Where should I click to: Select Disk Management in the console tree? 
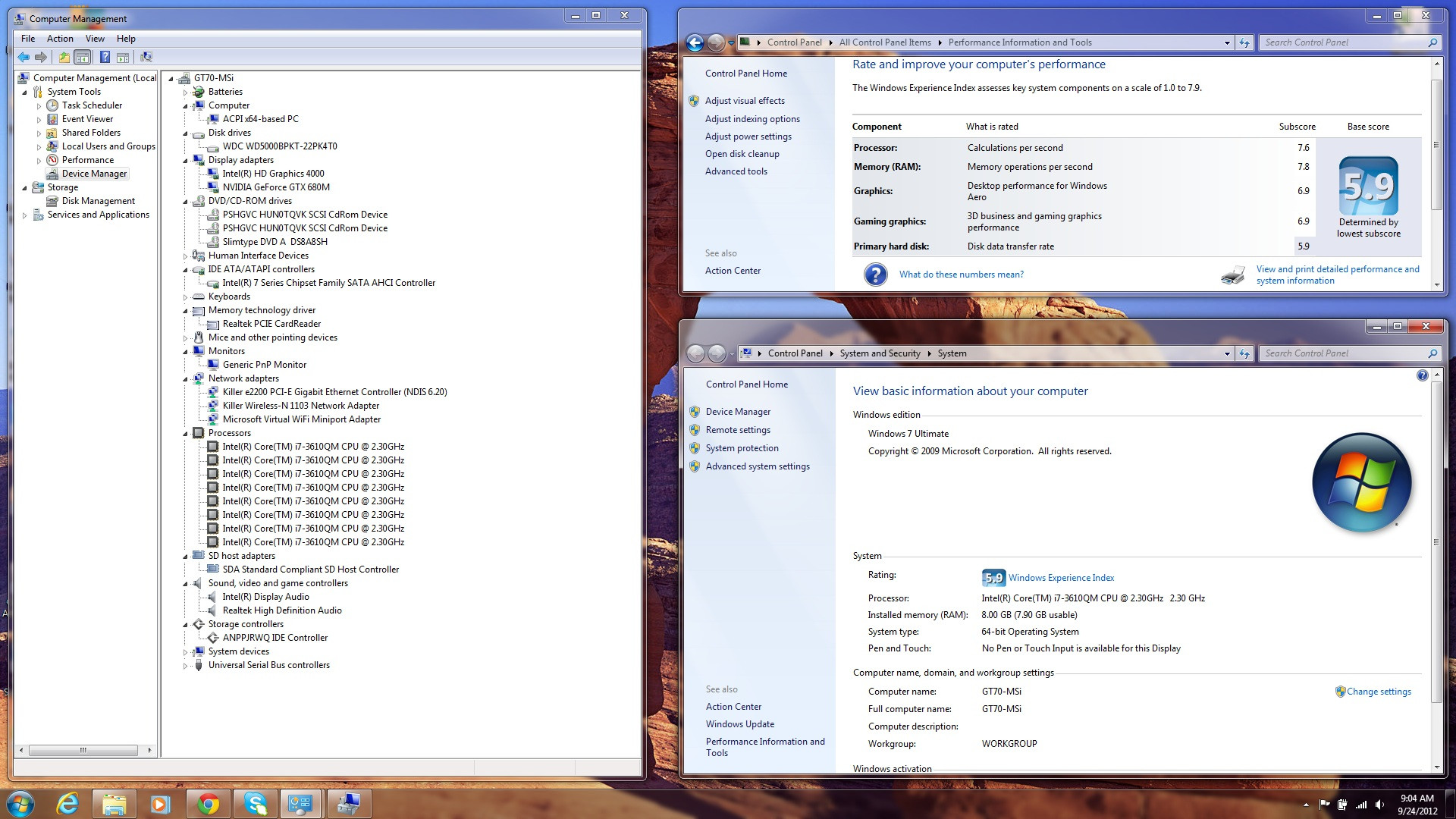99,201
